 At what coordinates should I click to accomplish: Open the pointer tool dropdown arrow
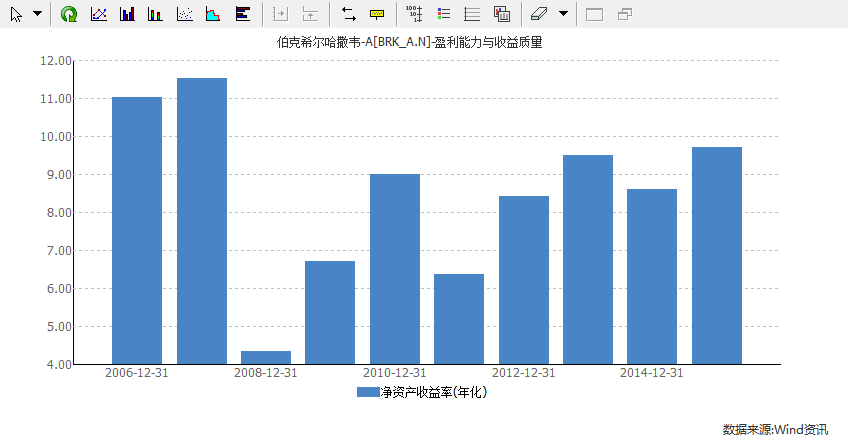pos(37,14)
